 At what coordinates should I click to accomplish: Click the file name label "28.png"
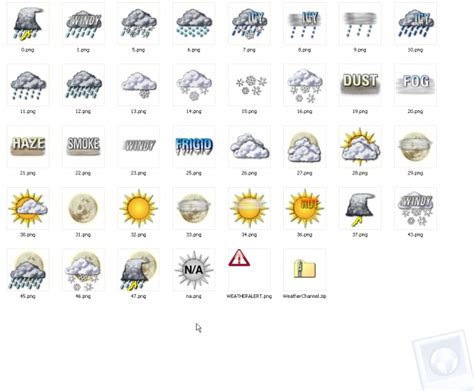(x=360, y=173)
